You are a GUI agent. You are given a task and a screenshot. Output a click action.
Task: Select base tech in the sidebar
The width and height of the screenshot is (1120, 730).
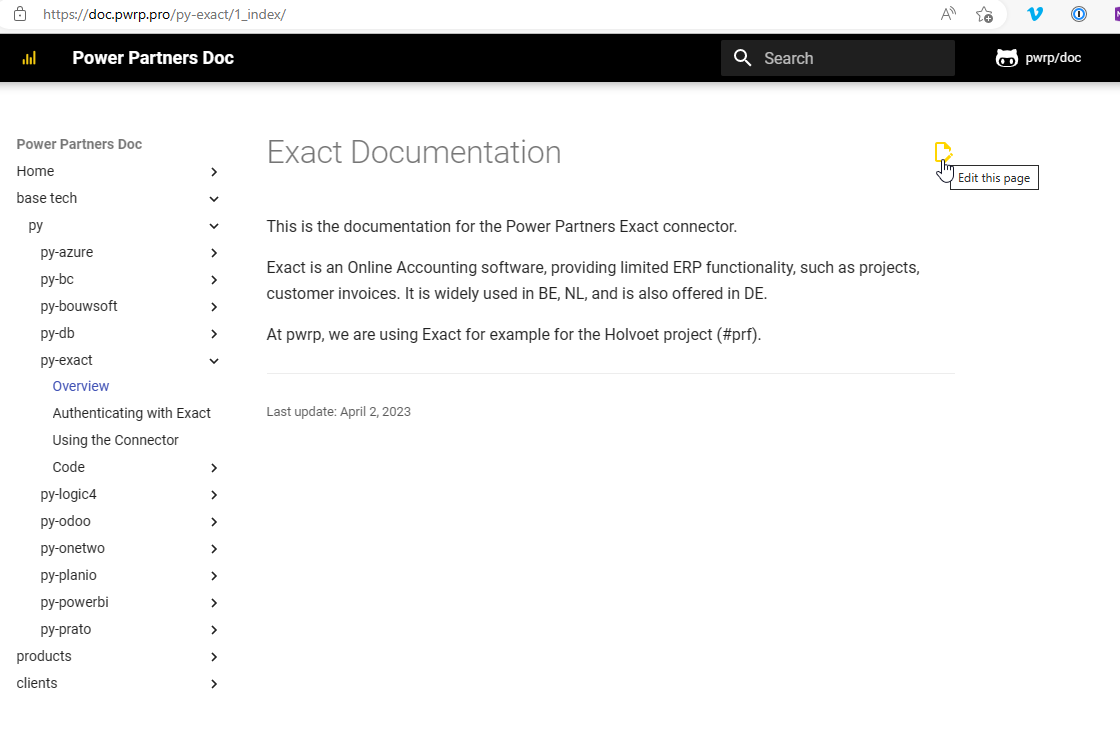(46, 199)
